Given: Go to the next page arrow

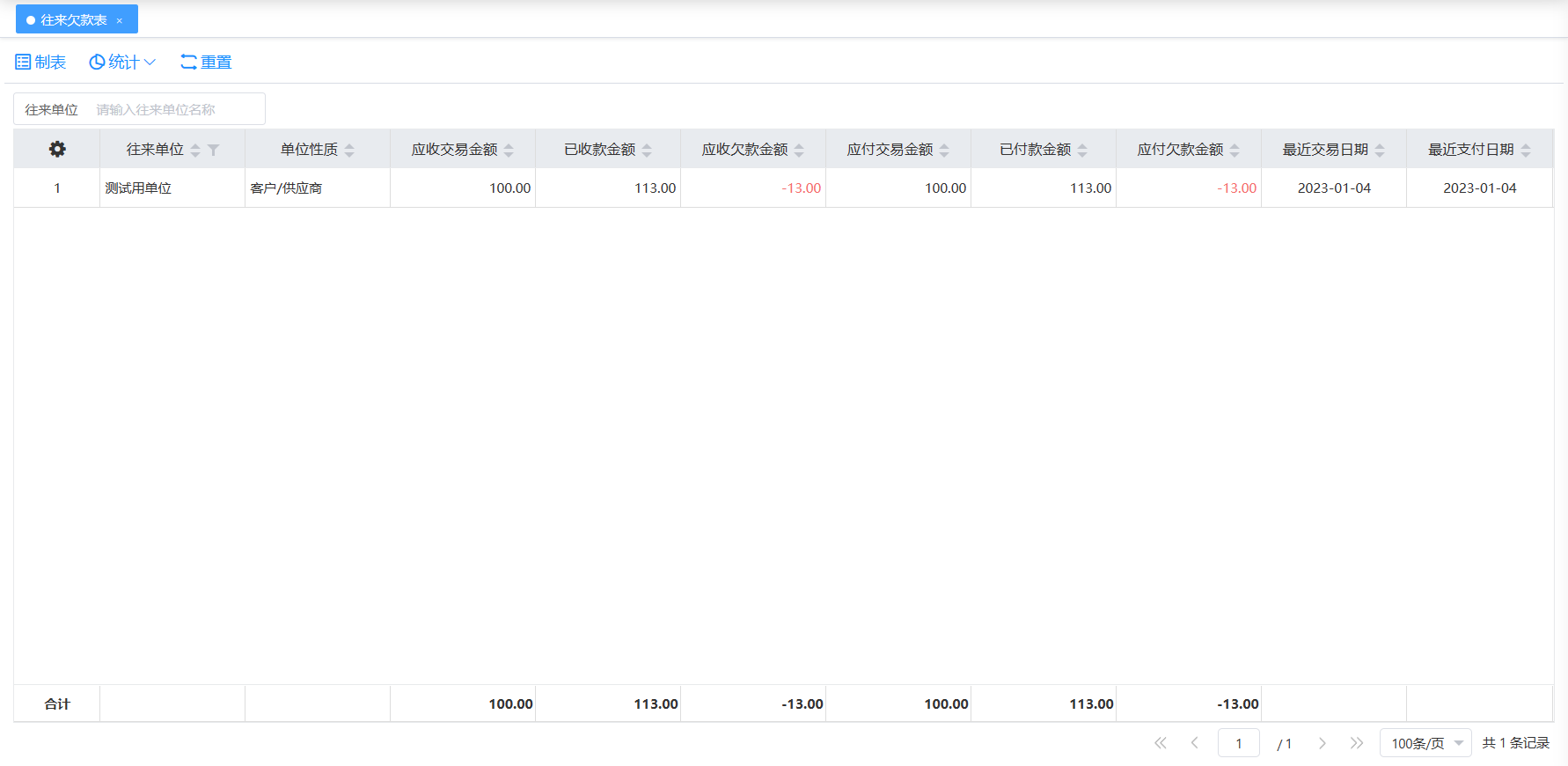Looking at the screenshot, I should (x=1322, y=743).
